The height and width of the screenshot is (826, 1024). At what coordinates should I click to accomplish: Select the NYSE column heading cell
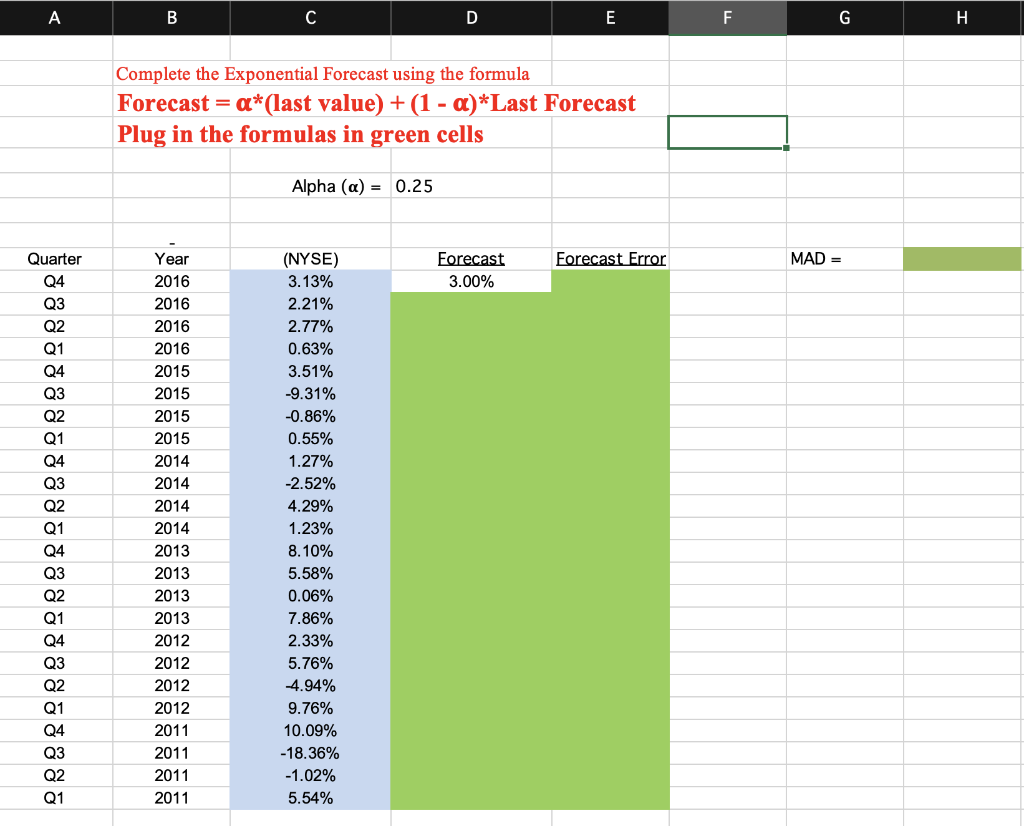tap(310, 258)
